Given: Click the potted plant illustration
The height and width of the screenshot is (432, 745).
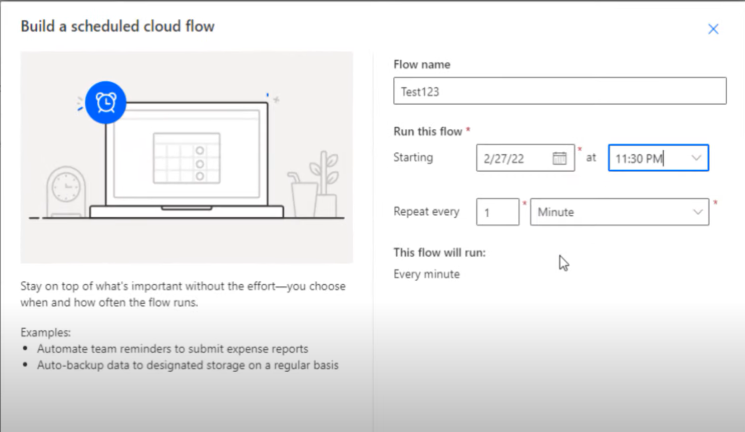Looking at the screenshot, I should 325,184.
